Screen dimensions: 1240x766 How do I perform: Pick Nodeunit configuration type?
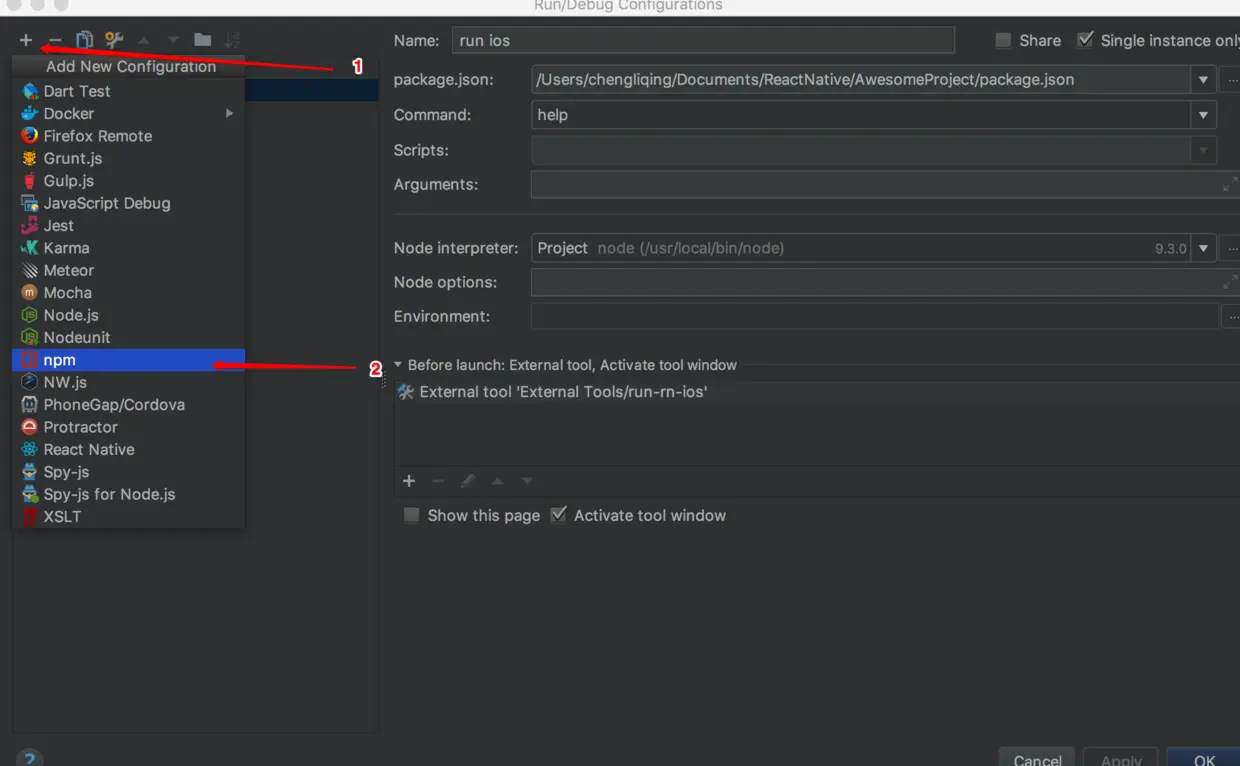128,338
